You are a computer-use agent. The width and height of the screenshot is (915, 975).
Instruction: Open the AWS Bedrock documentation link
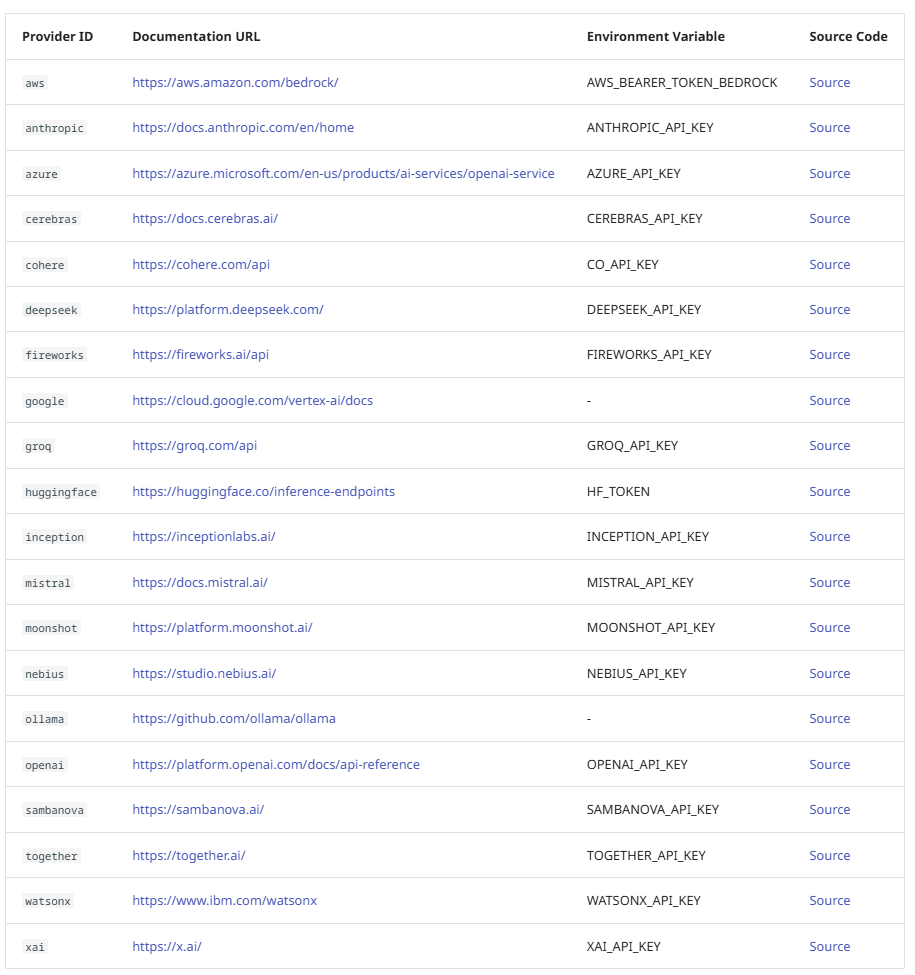pyautogui.click(x=235, y=83)
